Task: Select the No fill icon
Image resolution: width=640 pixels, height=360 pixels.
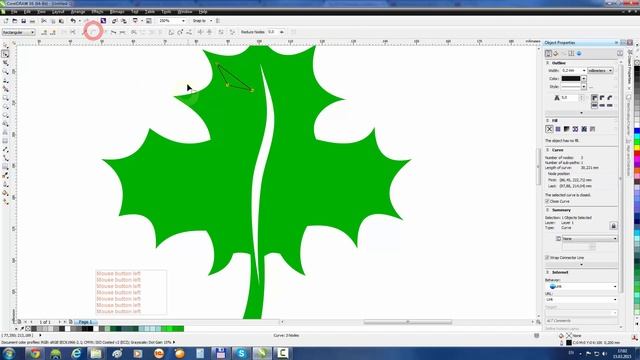Action: 549,129
